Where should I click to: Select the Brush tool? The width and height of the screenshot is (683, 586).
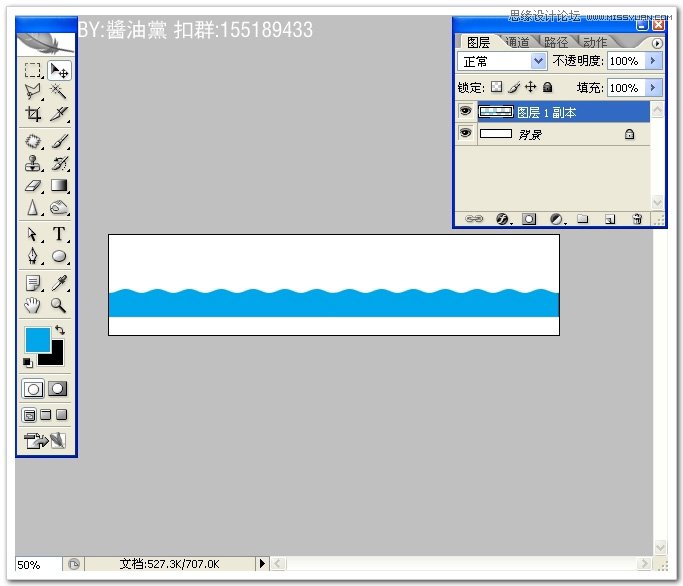coord(59,141)
